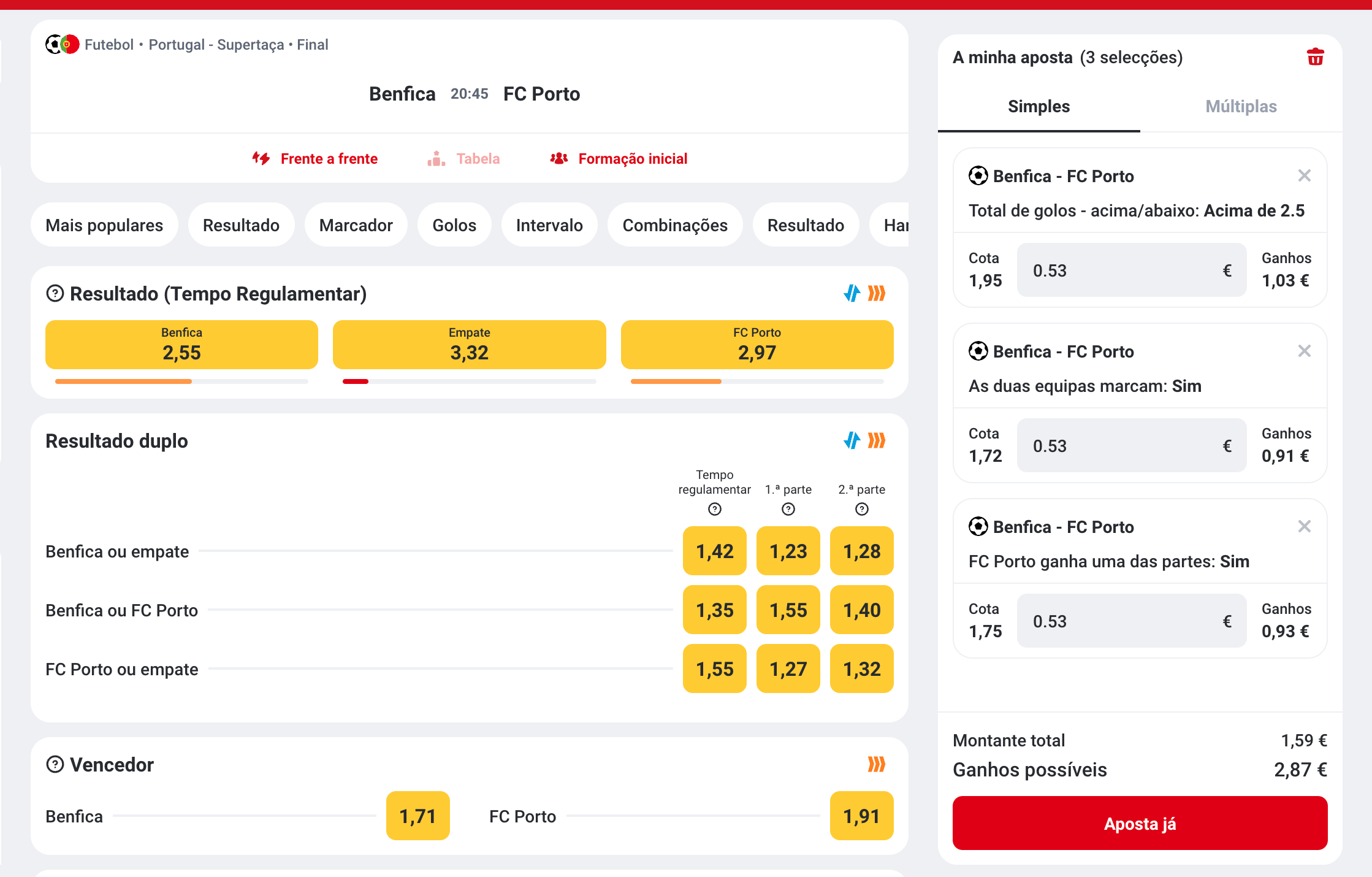
Task: Click help icon under 1.ª parte column
Action: 788,509
